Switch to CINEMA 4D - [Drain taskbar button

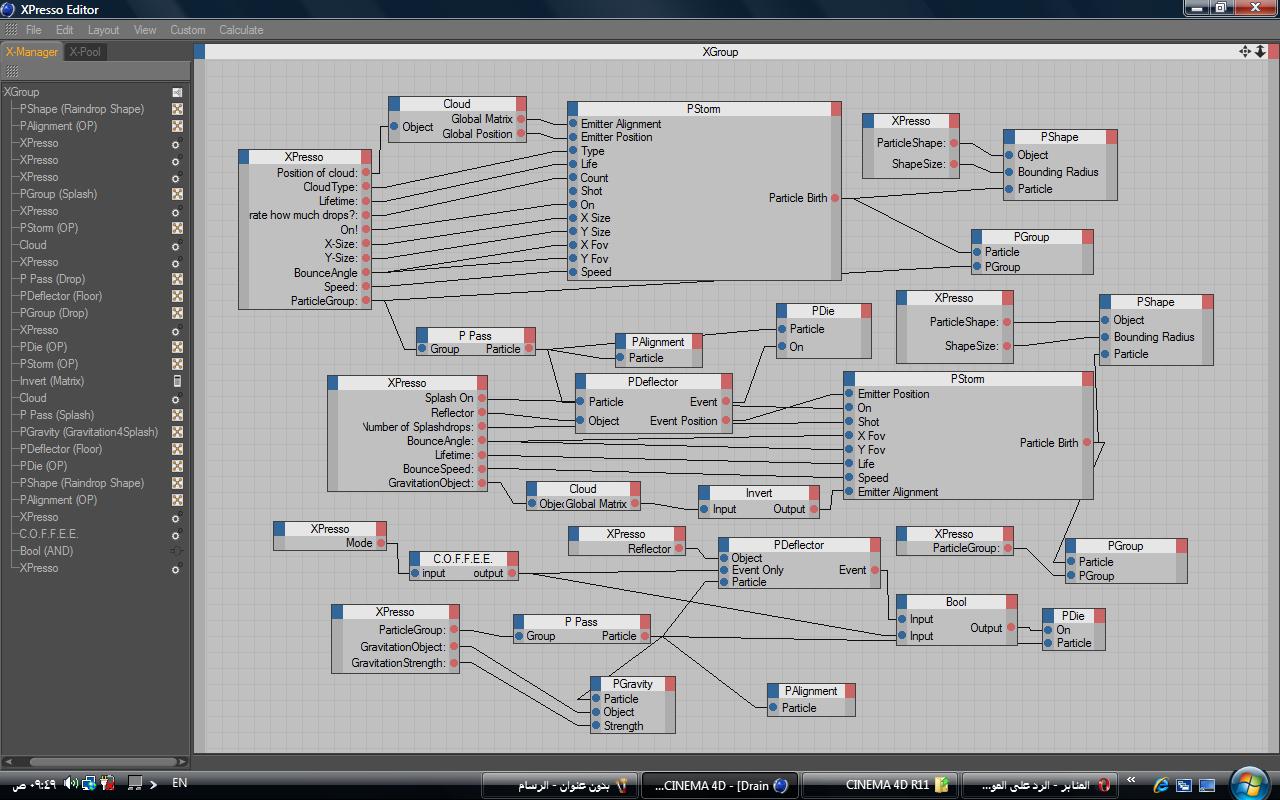click(720, 785)
